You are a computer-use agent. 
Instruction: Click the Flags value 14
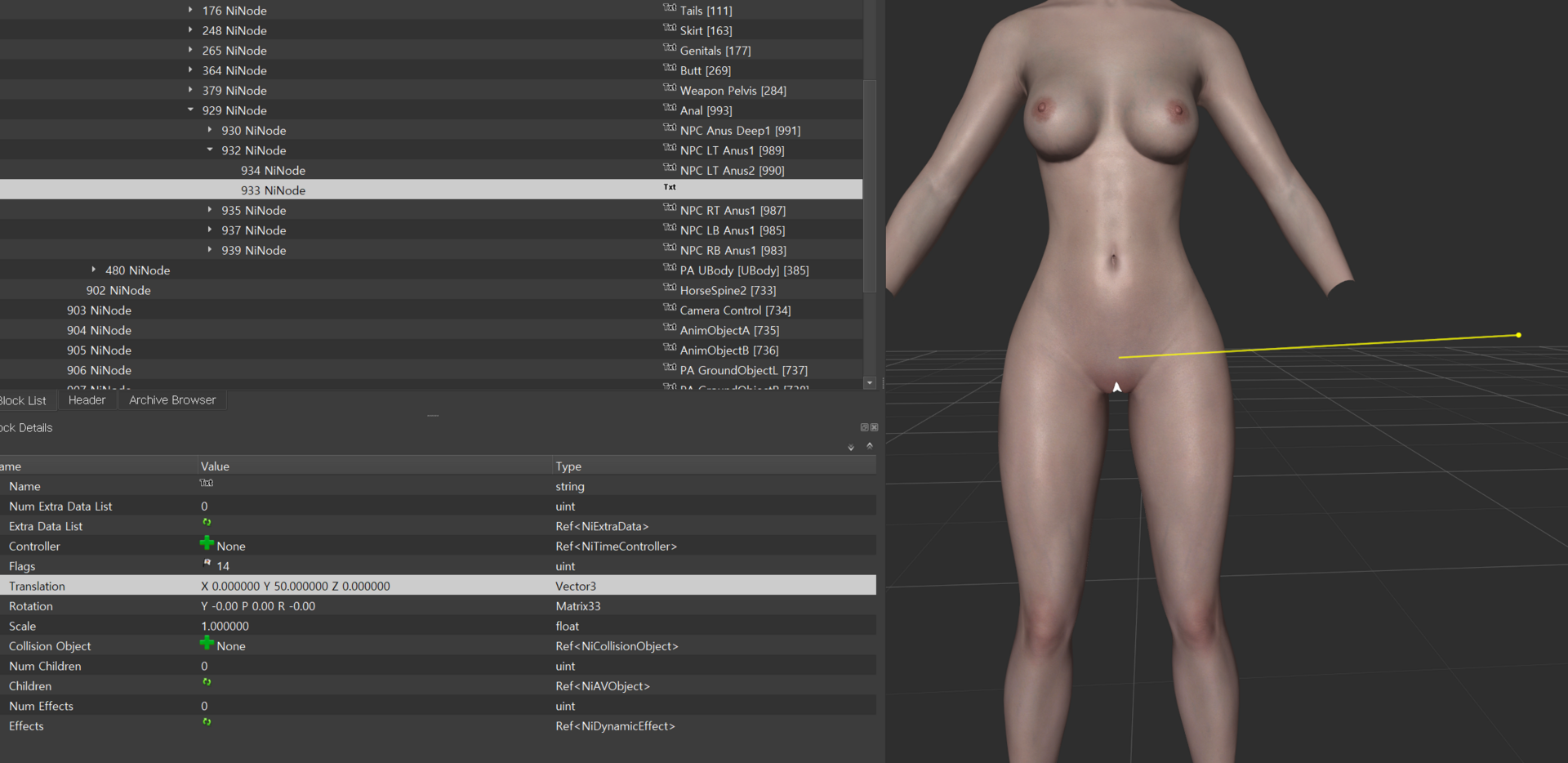pos(223,566)
